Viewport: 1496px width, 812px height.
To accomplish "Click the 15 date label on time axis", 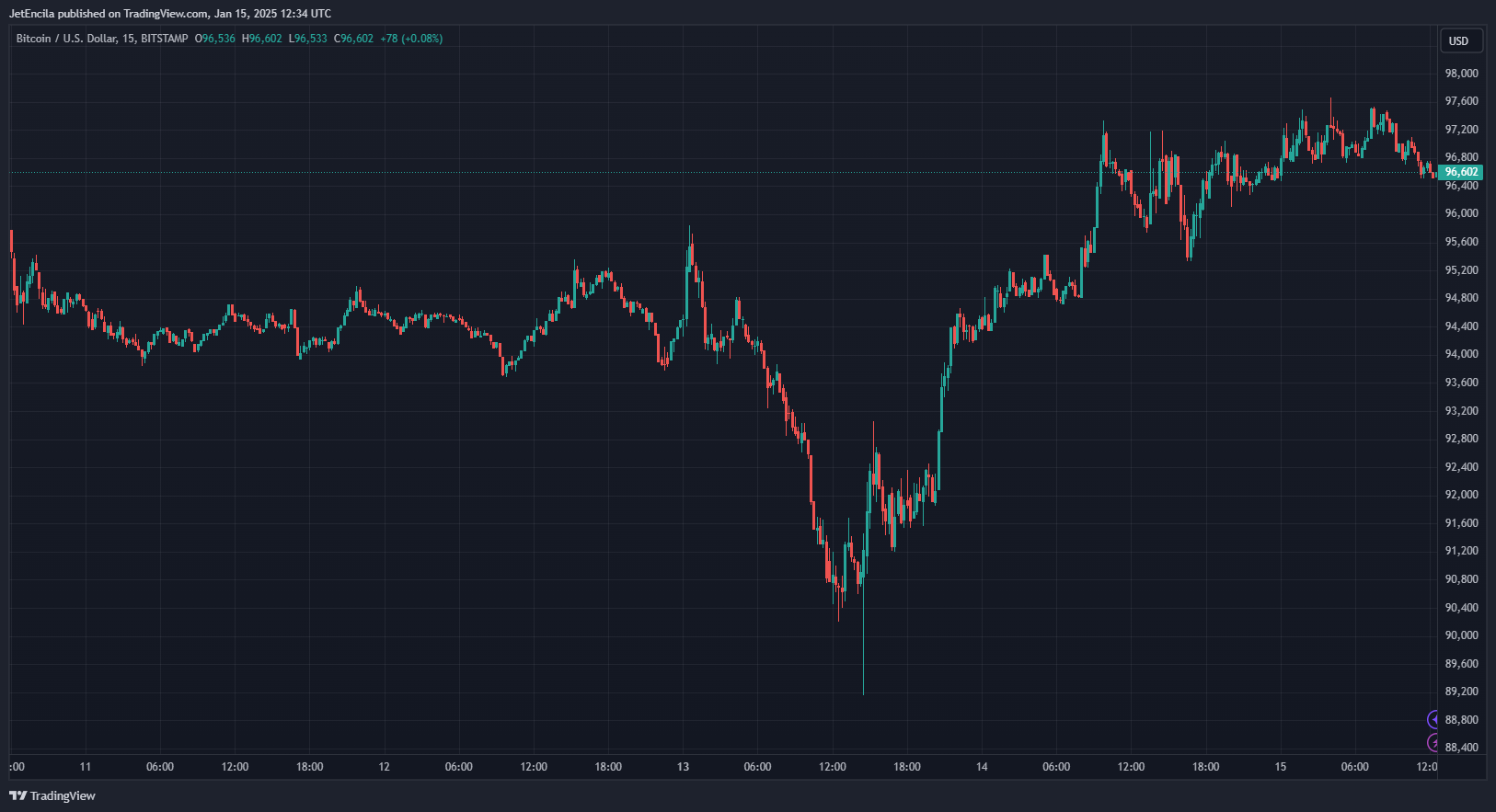I will point(1280,767).
